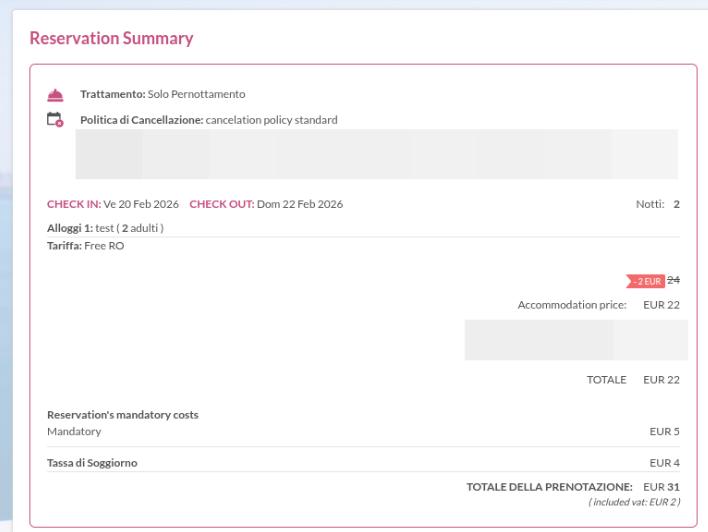Screen dimensions: 708x532
Task: Click the calendar cancellation policy icon
Action: (55, 120)
